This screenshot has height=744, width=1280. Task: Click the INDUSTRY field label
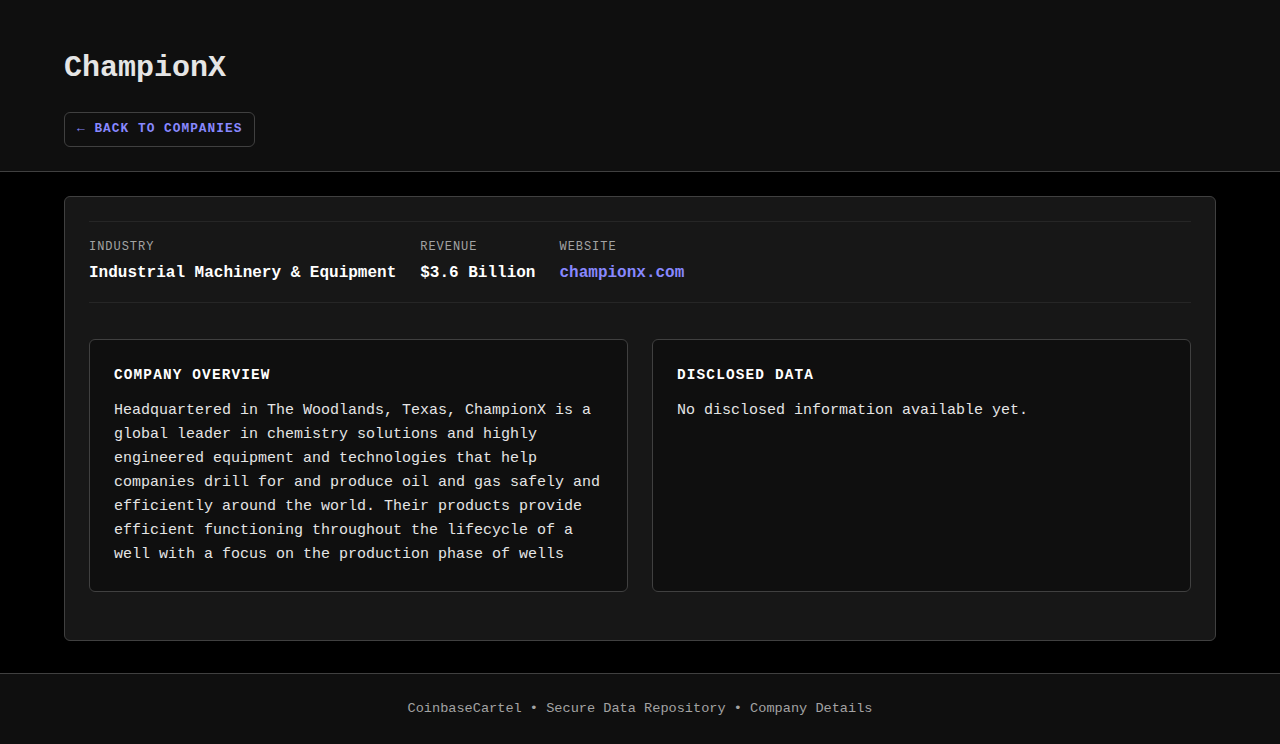coord(121,246)
